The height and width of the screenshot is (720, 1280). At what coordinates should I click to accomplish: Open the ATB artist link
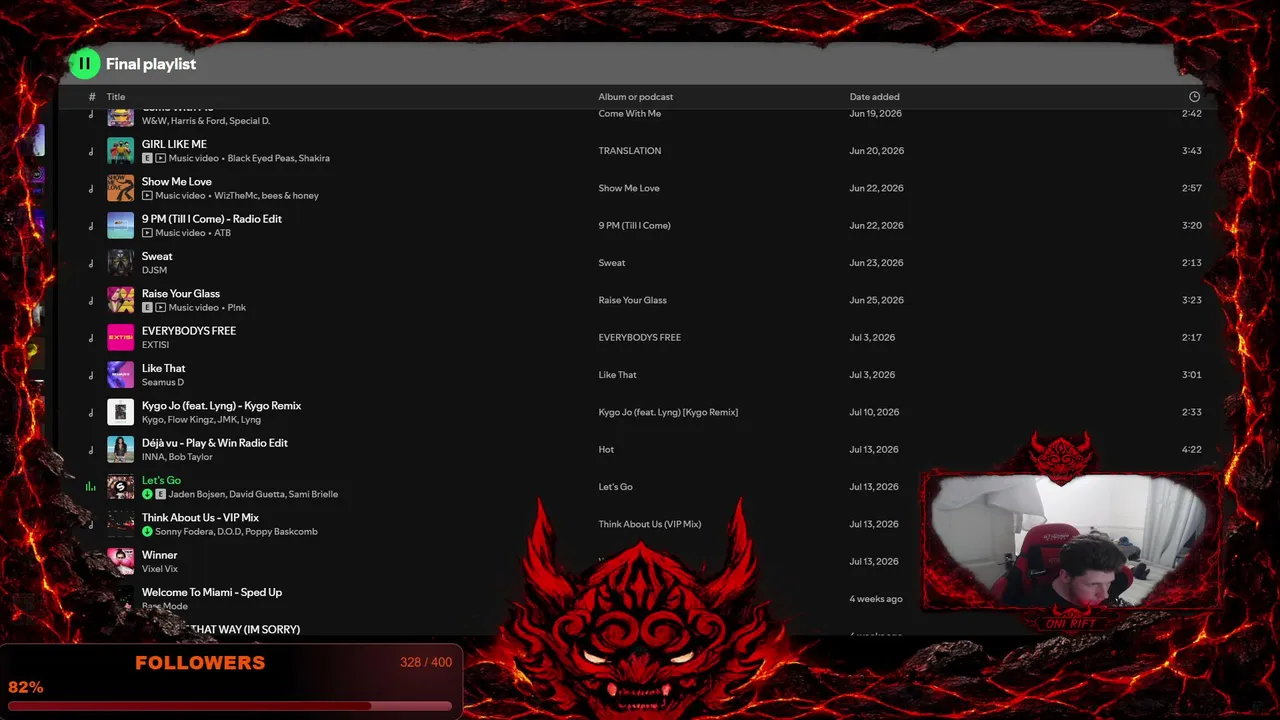tap(222, 233)
